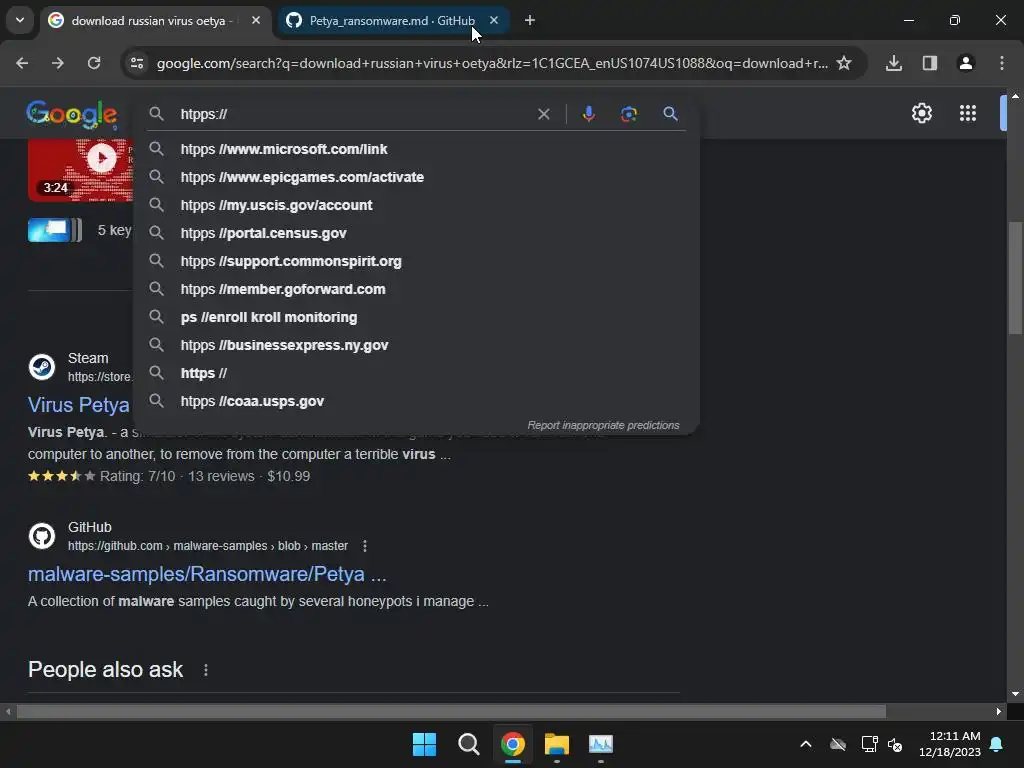Bookmark this page with the star icon
Image resolution: width=1024 pixels, height=768 pixels.
pyautogui.click(x=844, y=63)
